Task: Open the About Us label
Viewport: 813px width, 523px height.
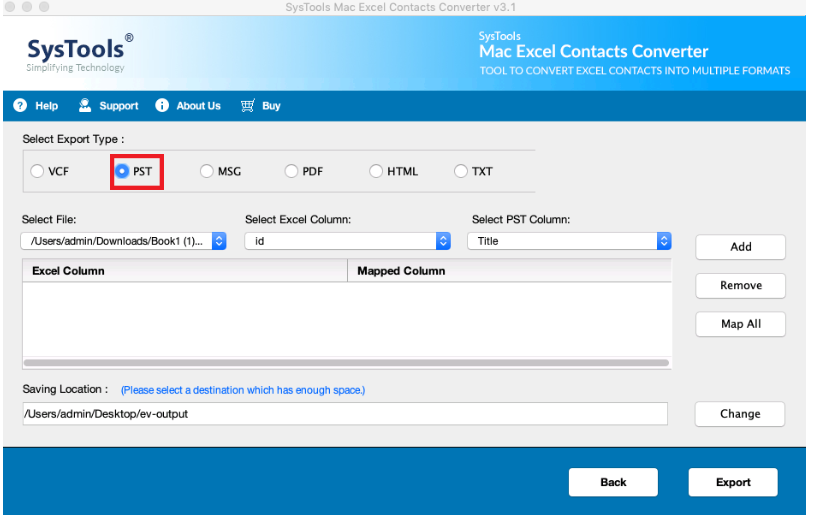Action: click(199, 106)
